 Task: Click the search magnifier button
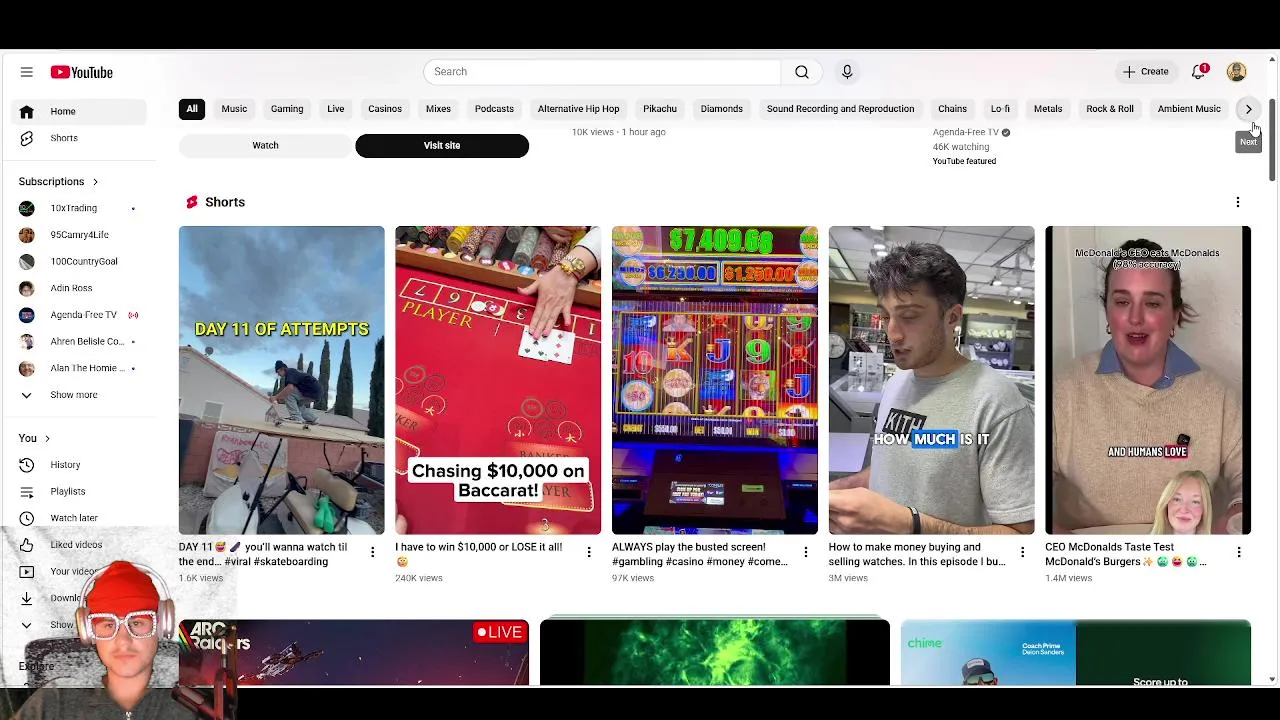(801, 72)
